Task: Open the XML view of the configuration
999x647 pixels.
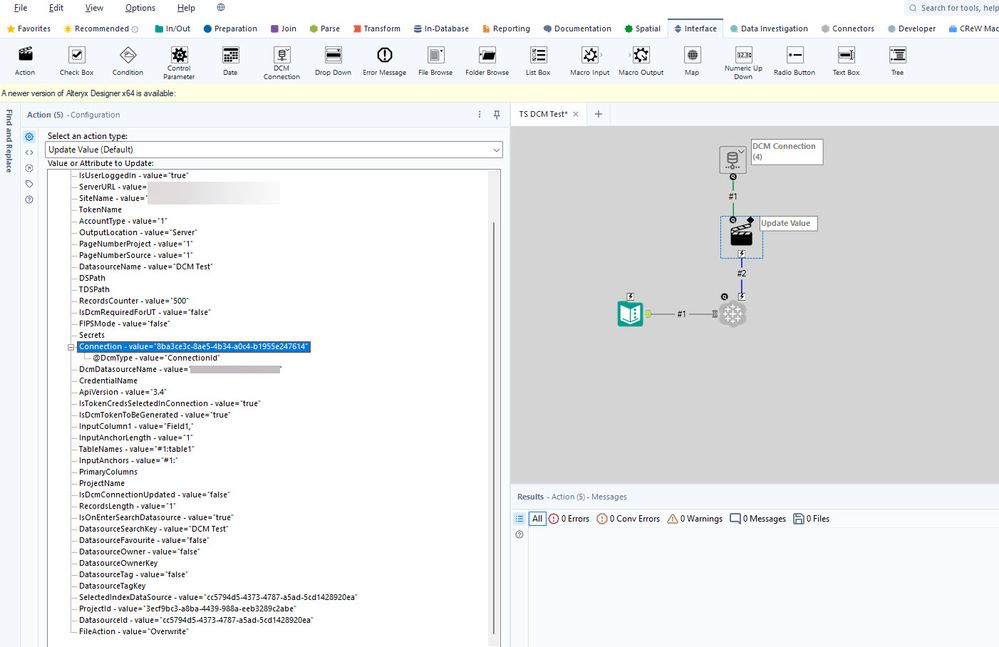Action: (29, 152)
